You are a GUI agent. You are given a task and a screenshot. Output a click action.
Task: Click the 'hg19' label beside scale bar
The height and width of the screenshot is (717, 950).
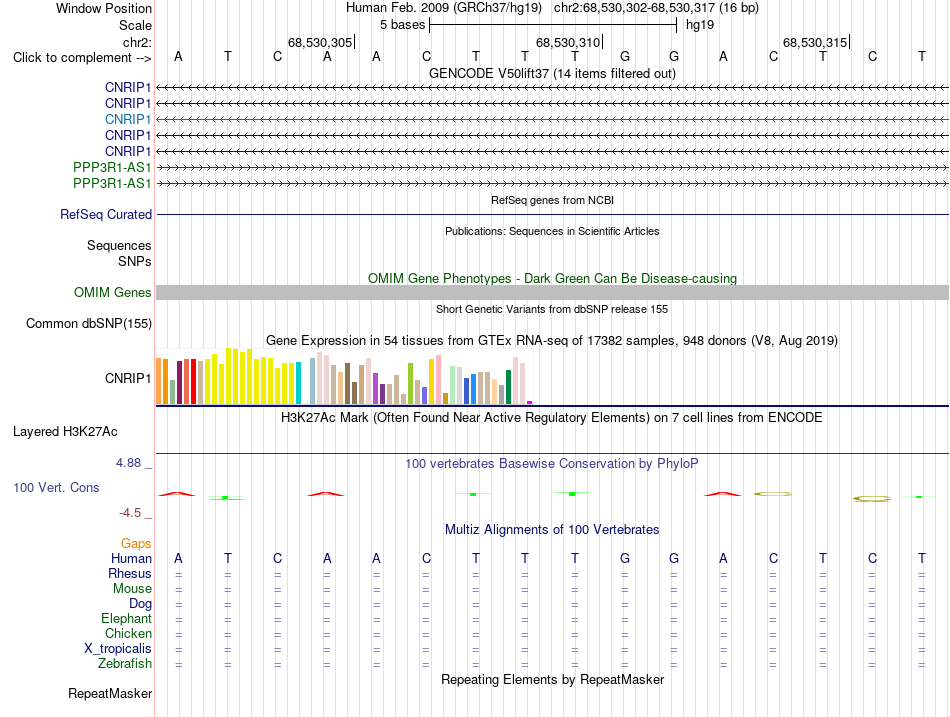coord(700,25)
